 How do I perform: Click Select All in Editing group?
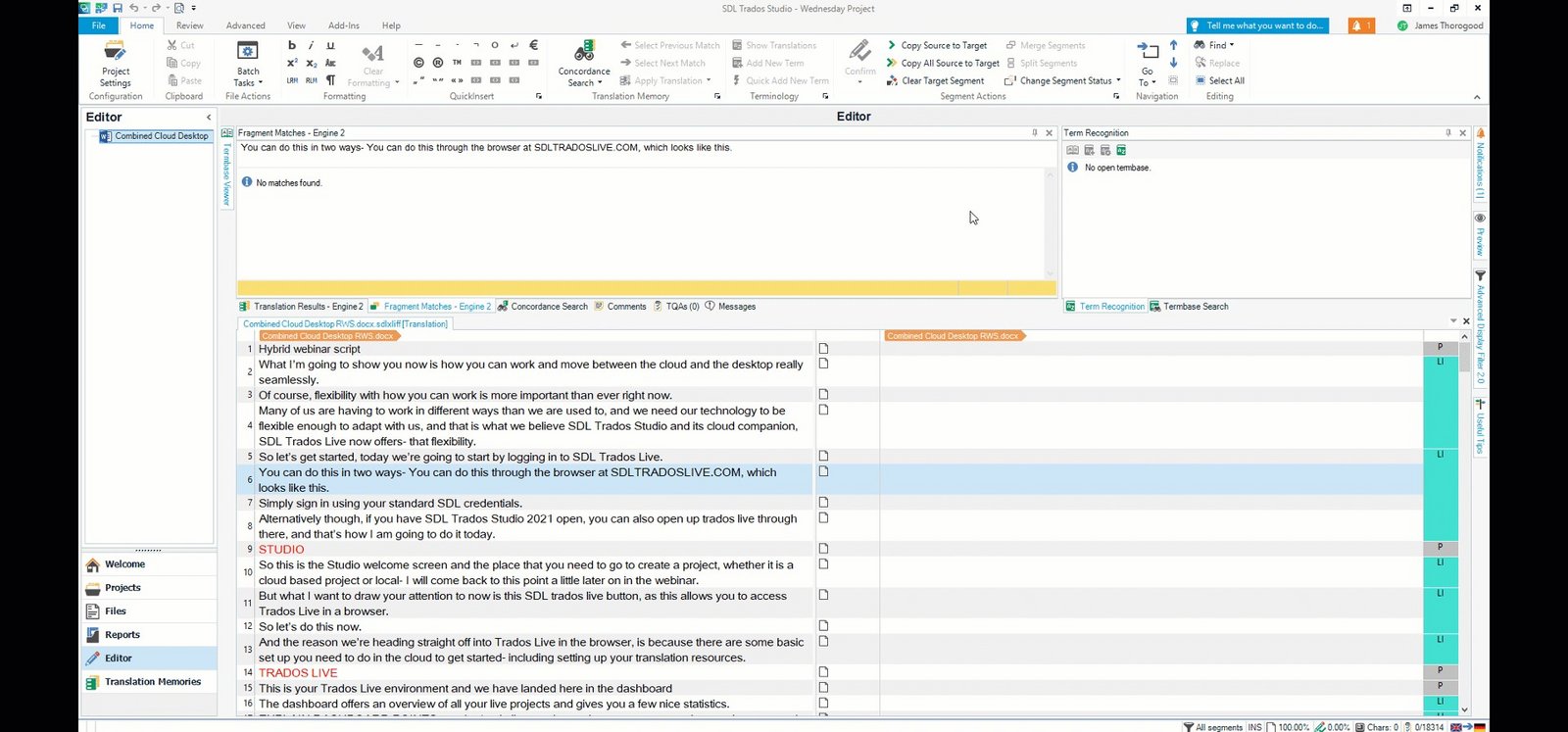click(1220, 80)
